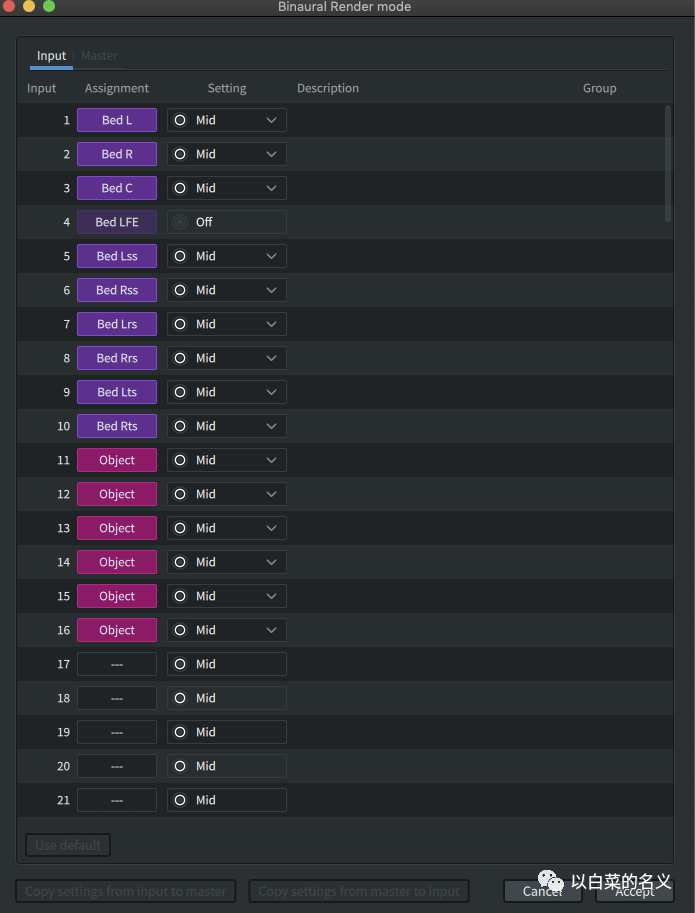Switch to the Master tab
Viewport: 695px width, 913px height.
(x=100, y=56)
